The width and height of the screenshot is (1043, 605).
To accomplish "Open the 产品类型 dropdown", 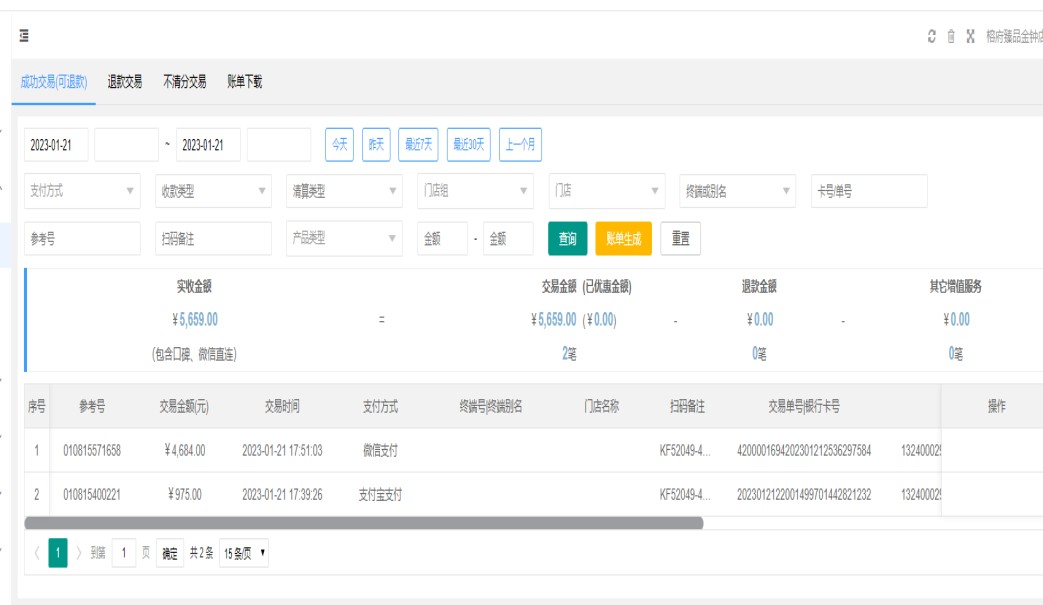I will (343, 239).
